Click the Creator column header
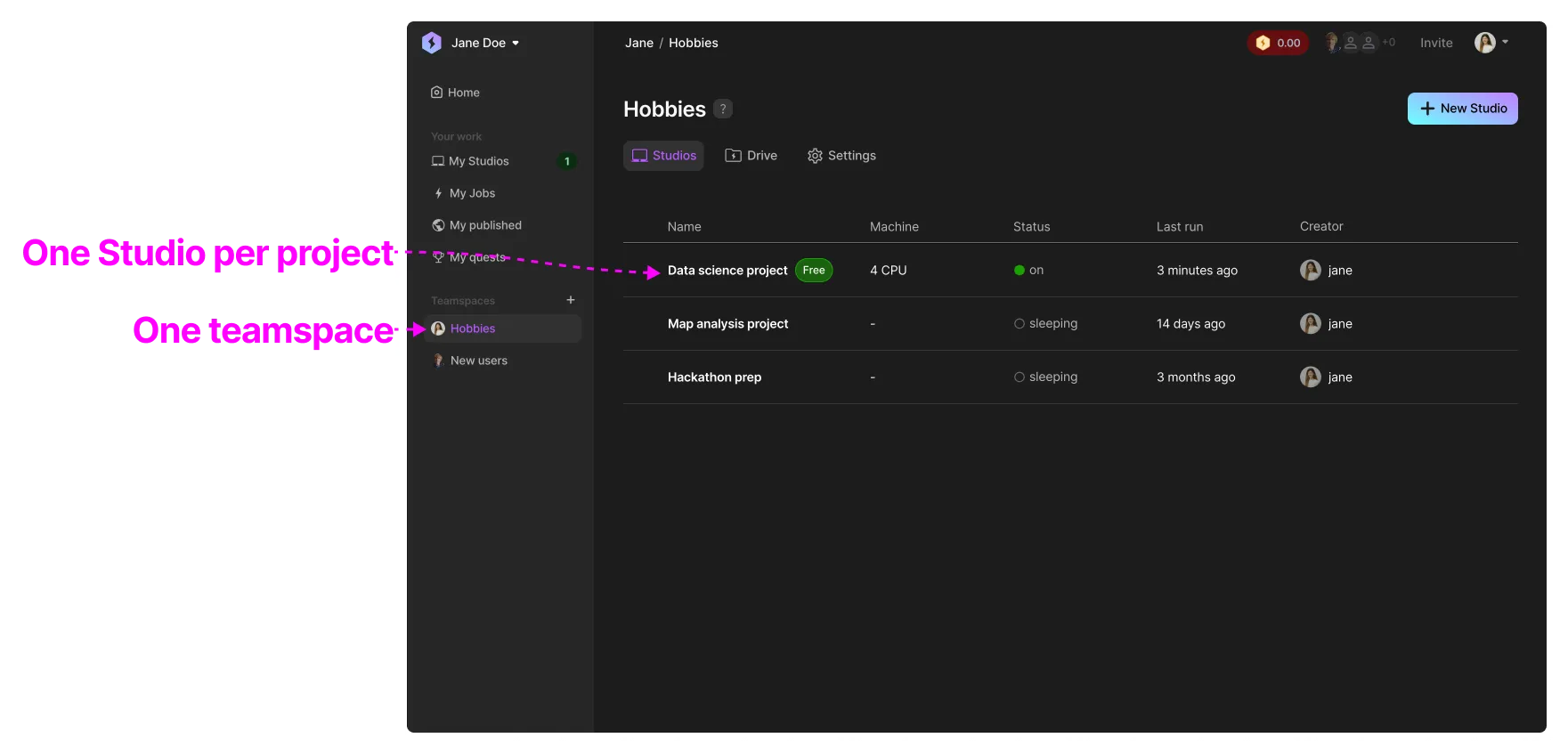The height and width of the screenshot is (754, 1568). click(1321, 227)
